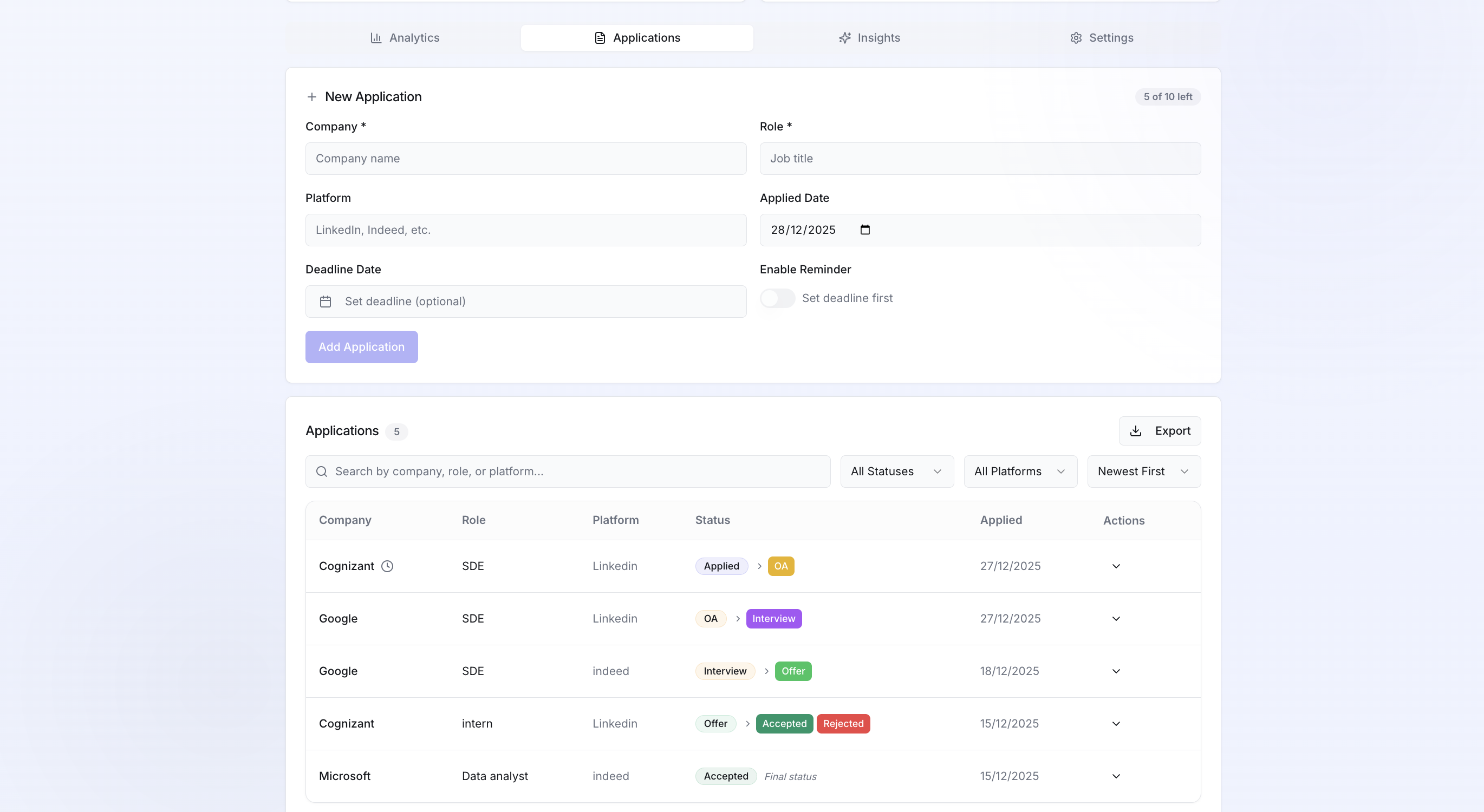1484x812 pixels.
Task: Advance Google Linkedin application to Interview
Action: (773, 619)
